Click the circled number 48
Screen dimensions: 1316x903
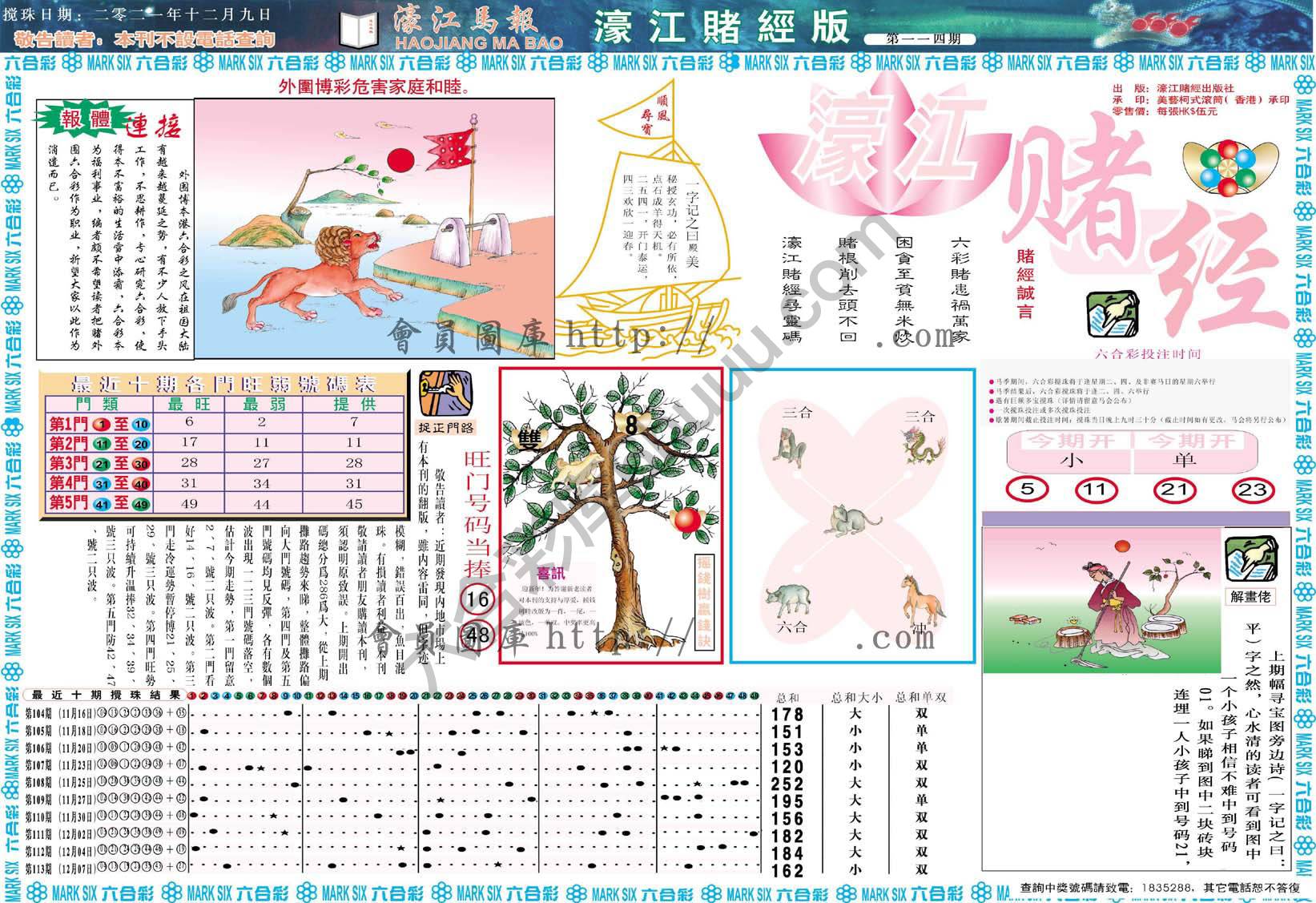coord(477,637)
